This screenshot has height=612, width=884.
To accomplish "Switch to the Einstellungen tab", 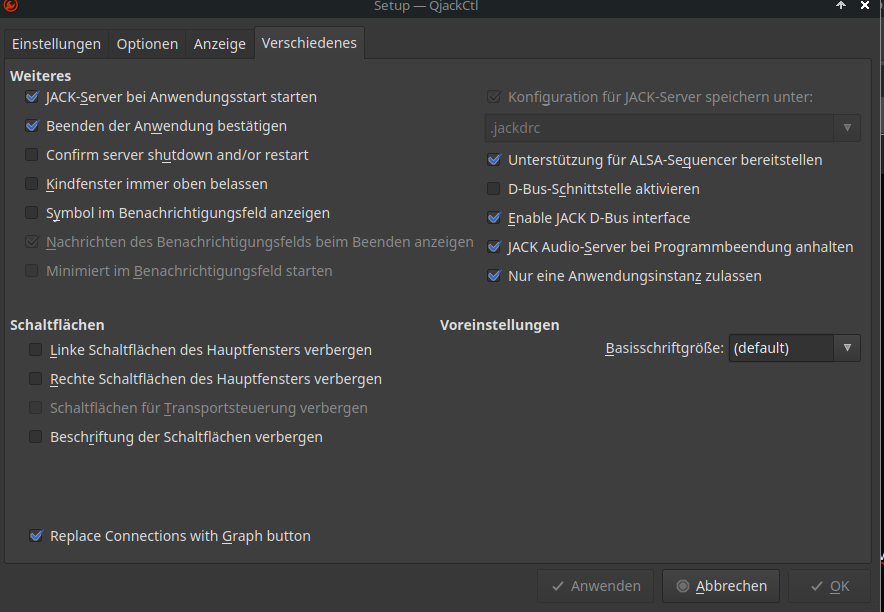I will click(56, 44).
